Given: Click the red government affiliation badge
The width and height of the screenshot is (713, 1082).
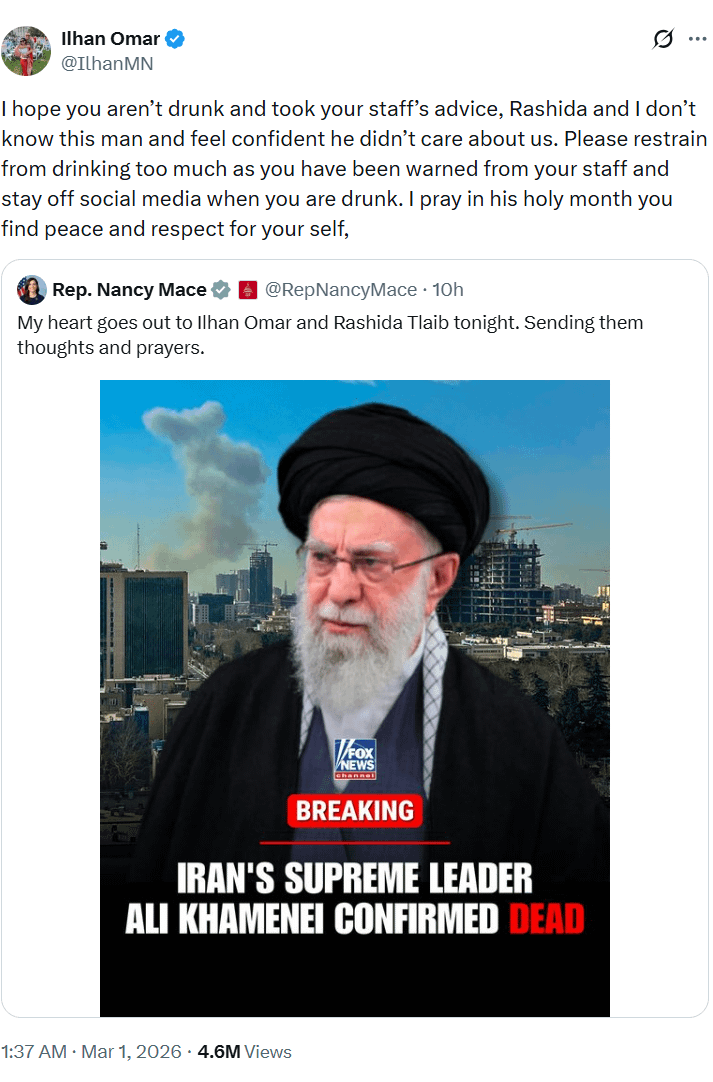Looking at the screenshot, I should coord(248,291).
